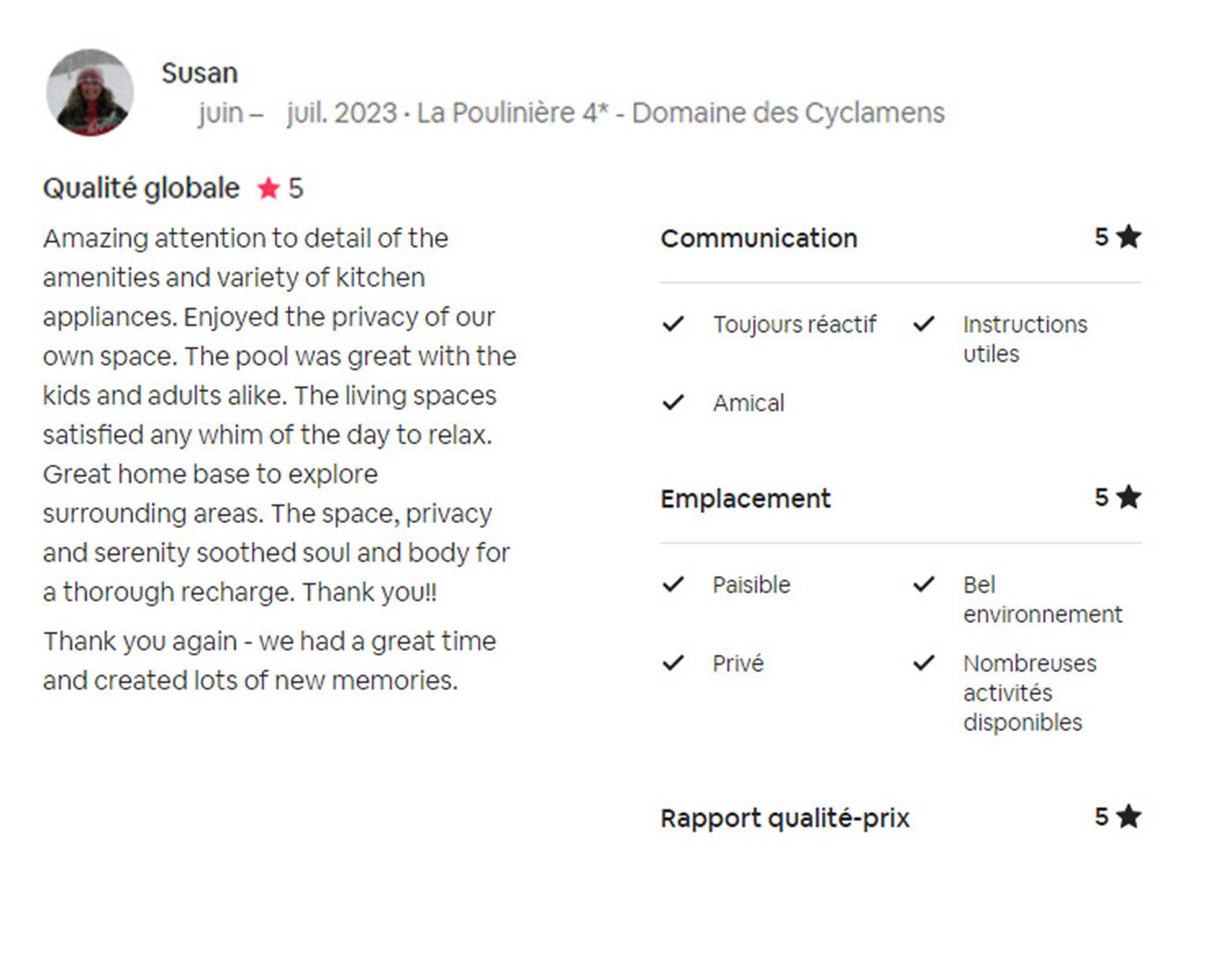1232x968 pixels.
Task: Select the Rapport qualité-prix heading
Action: click(x=785, y=818)
